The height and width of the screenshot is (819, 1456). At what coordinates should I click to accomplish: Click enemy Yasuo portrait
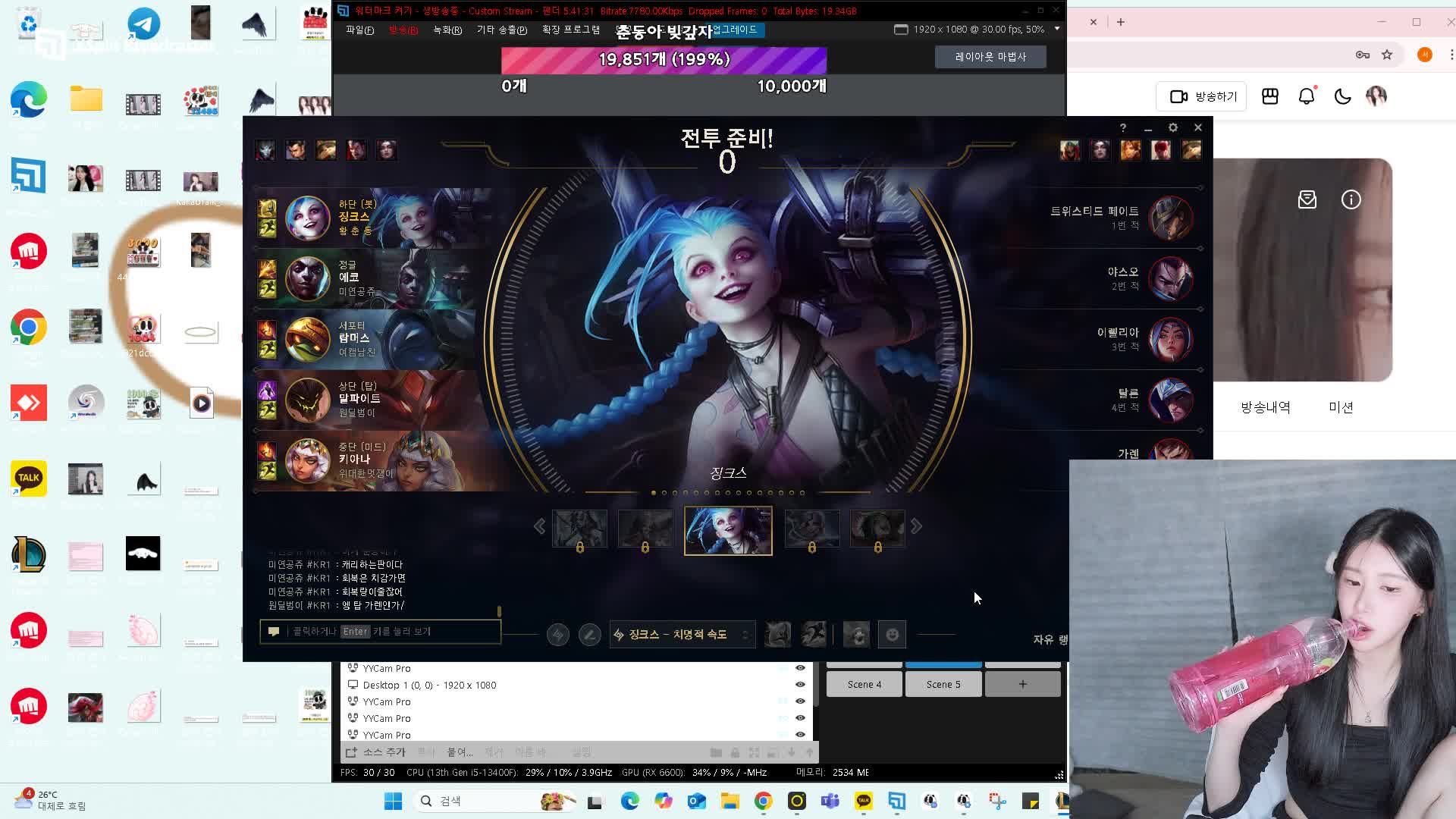pyautogui.click(x=1171, y=279)
